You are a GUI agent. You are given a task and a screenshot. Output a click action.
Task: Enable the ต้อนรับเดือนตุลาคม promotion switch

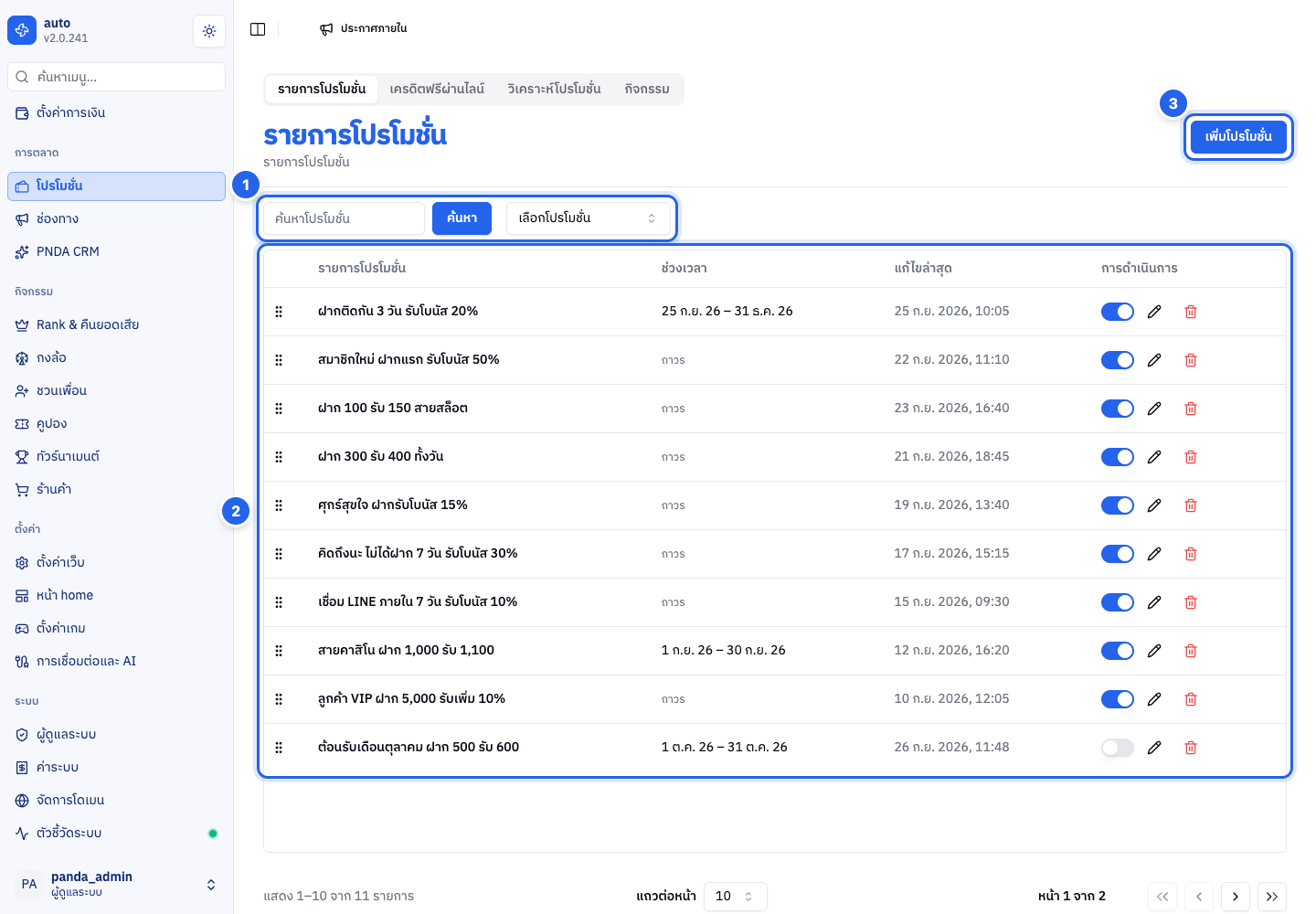click(1117, 748)
